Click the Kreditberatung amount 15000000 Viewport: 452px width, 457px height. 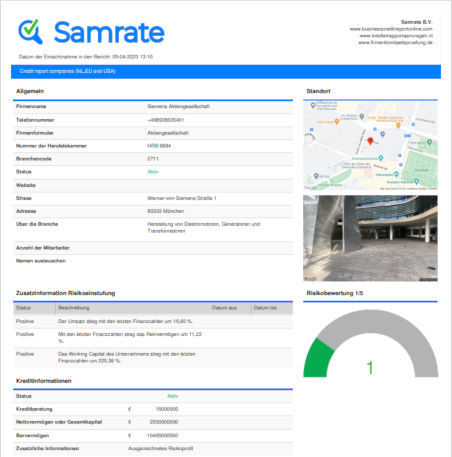point(167,409)
